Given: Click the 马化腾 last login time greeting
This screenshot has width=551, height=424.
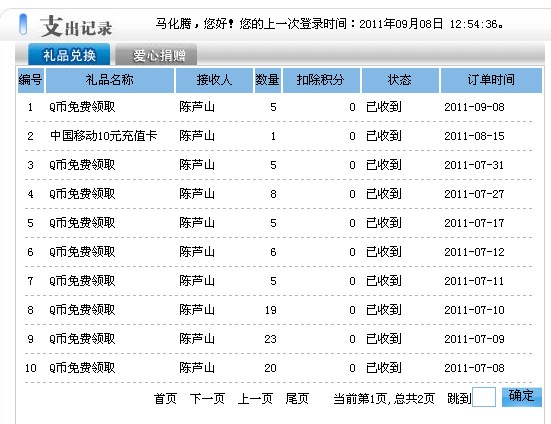Looking at the screenshot, I should (x=329, y=24).
